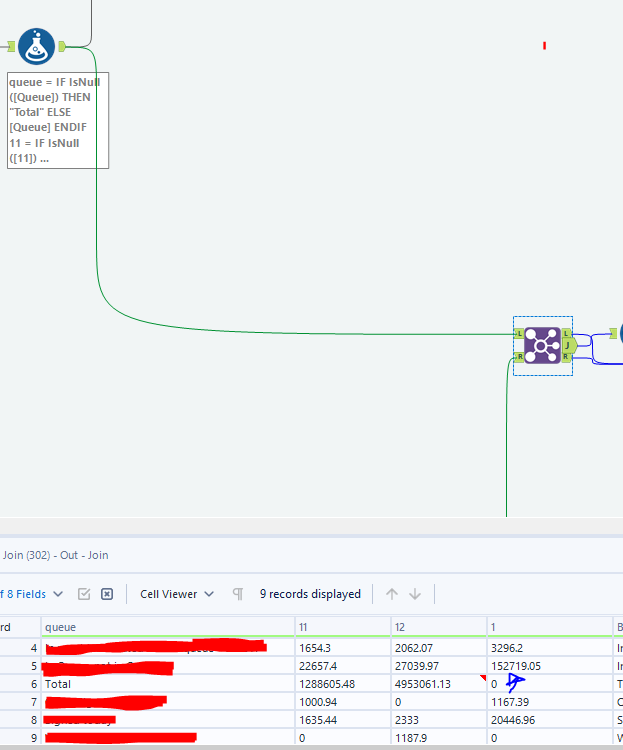
Task: Click the Join tool's L input anchor
Action: click(x=519, y=334)
